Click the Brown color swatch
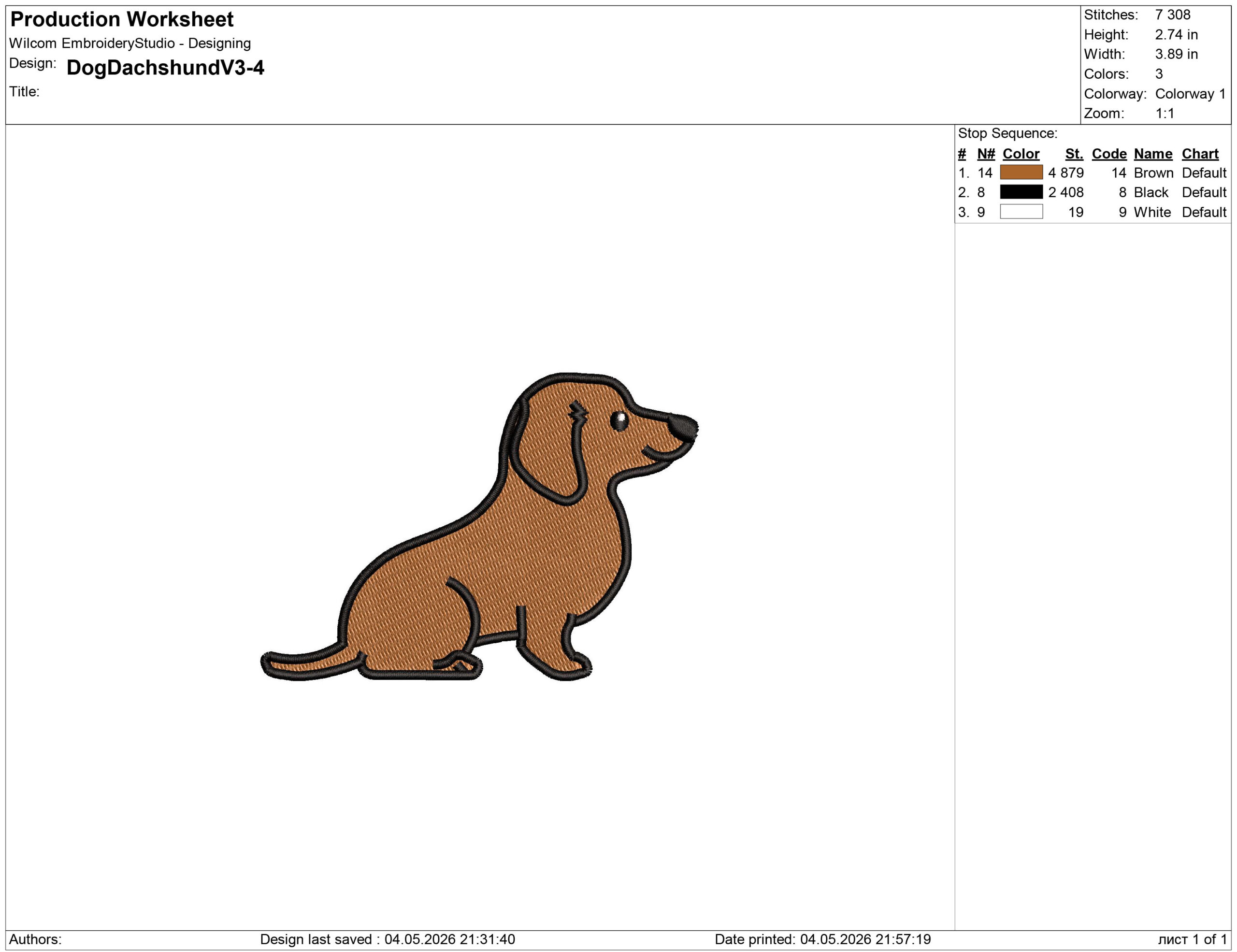Image resolution: width=1237 pixels, height=952 pixels. (x=1021, y=172)
